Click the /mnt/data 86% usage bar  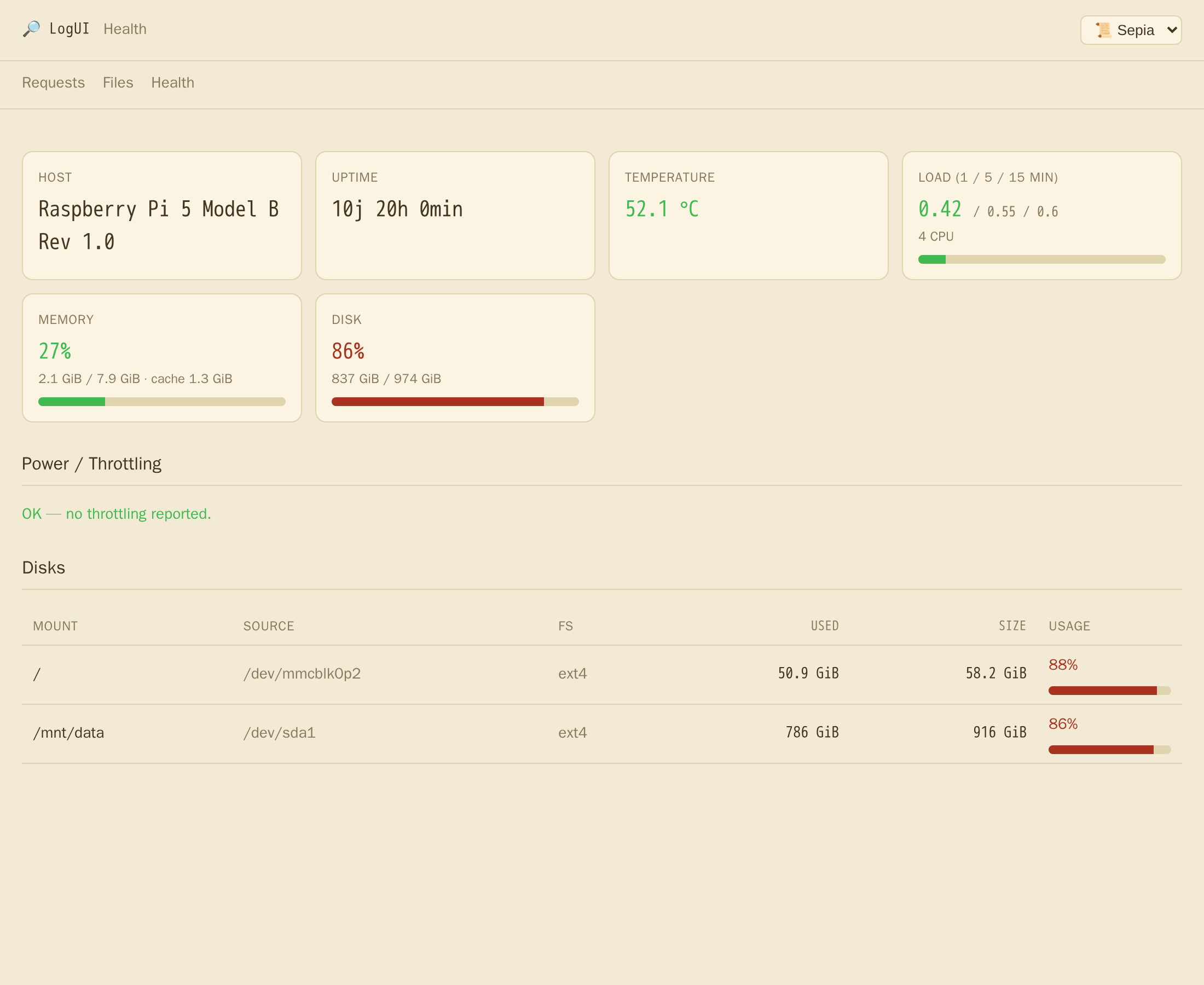pos(1109,750)
